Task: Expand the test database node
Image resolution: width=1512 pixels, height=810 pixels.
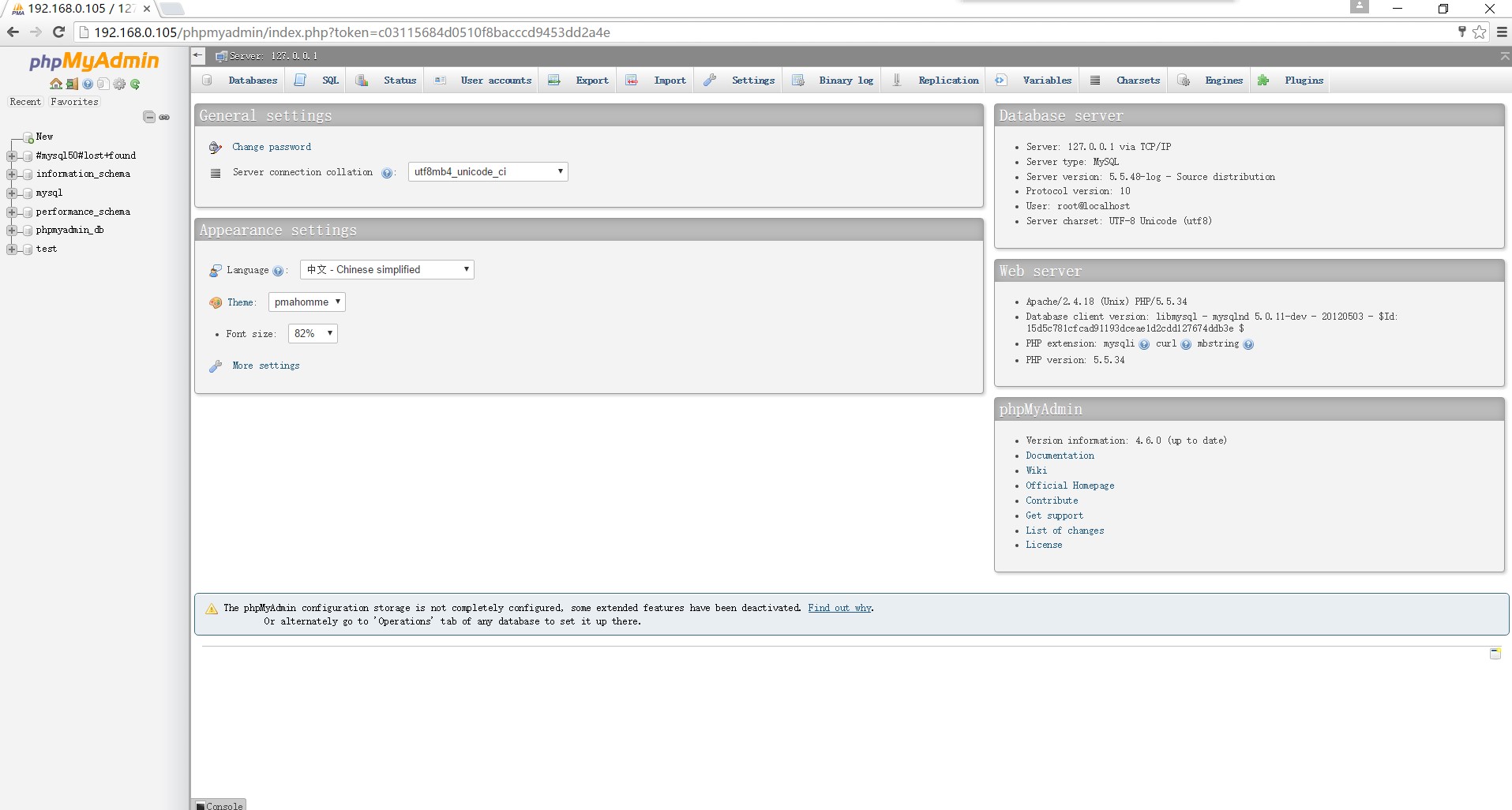Action: [x=12, y=249]
